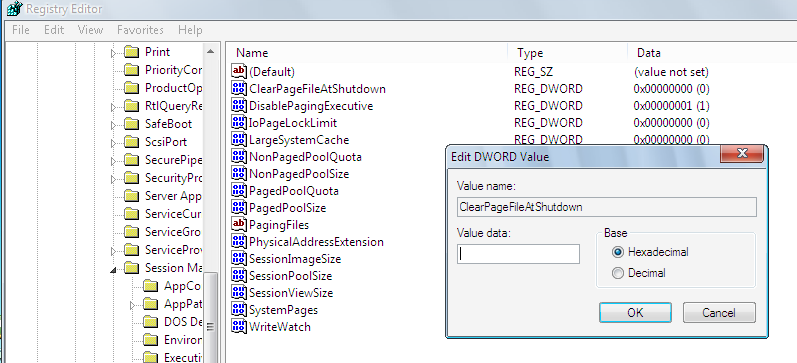Expand the SafeBoot key node
Screen dimensions: 797x363
114,124
